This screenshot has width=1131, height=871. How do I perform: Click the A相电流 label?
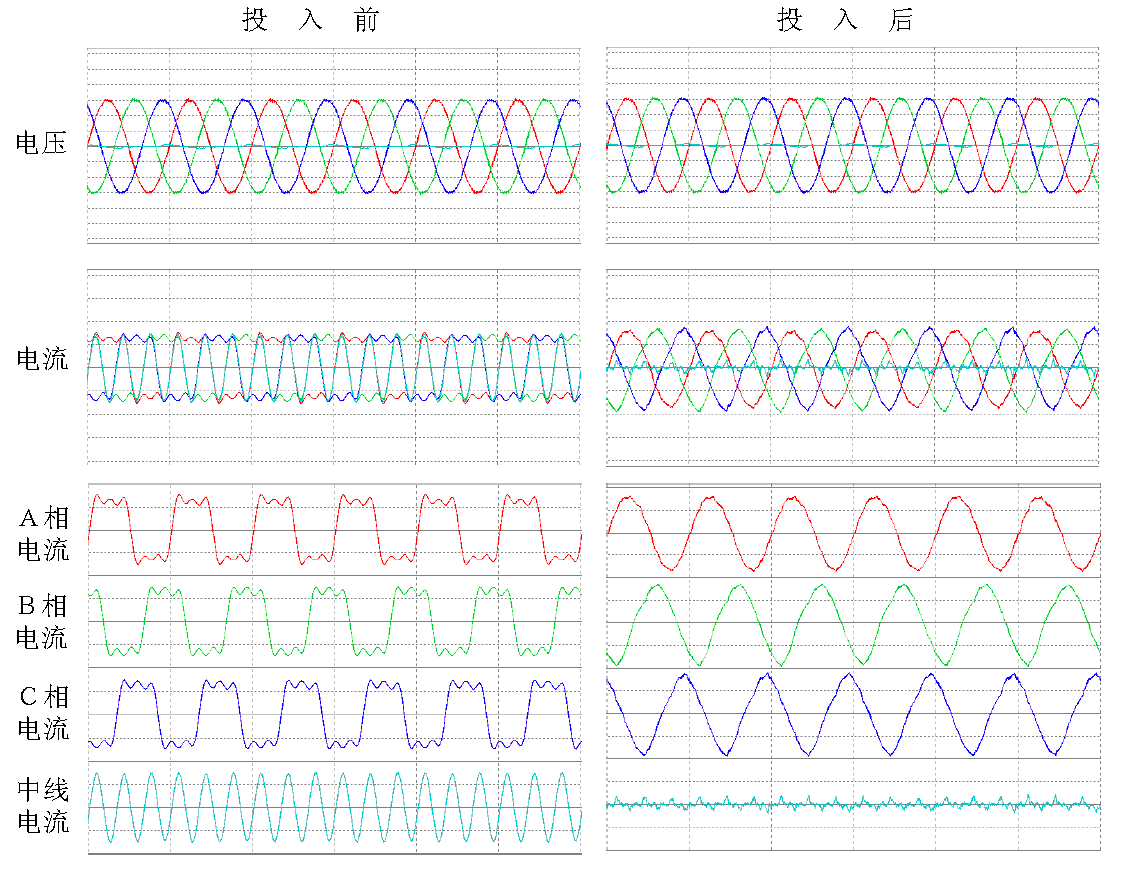pyautogui.click(x=43, y=533)
